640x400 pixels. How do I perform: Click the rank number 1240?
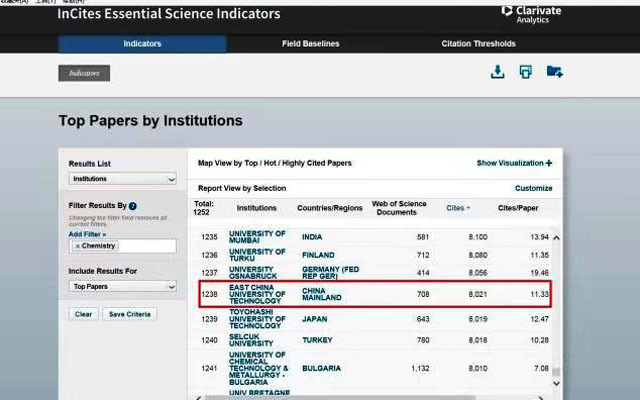tap(209, 340)
